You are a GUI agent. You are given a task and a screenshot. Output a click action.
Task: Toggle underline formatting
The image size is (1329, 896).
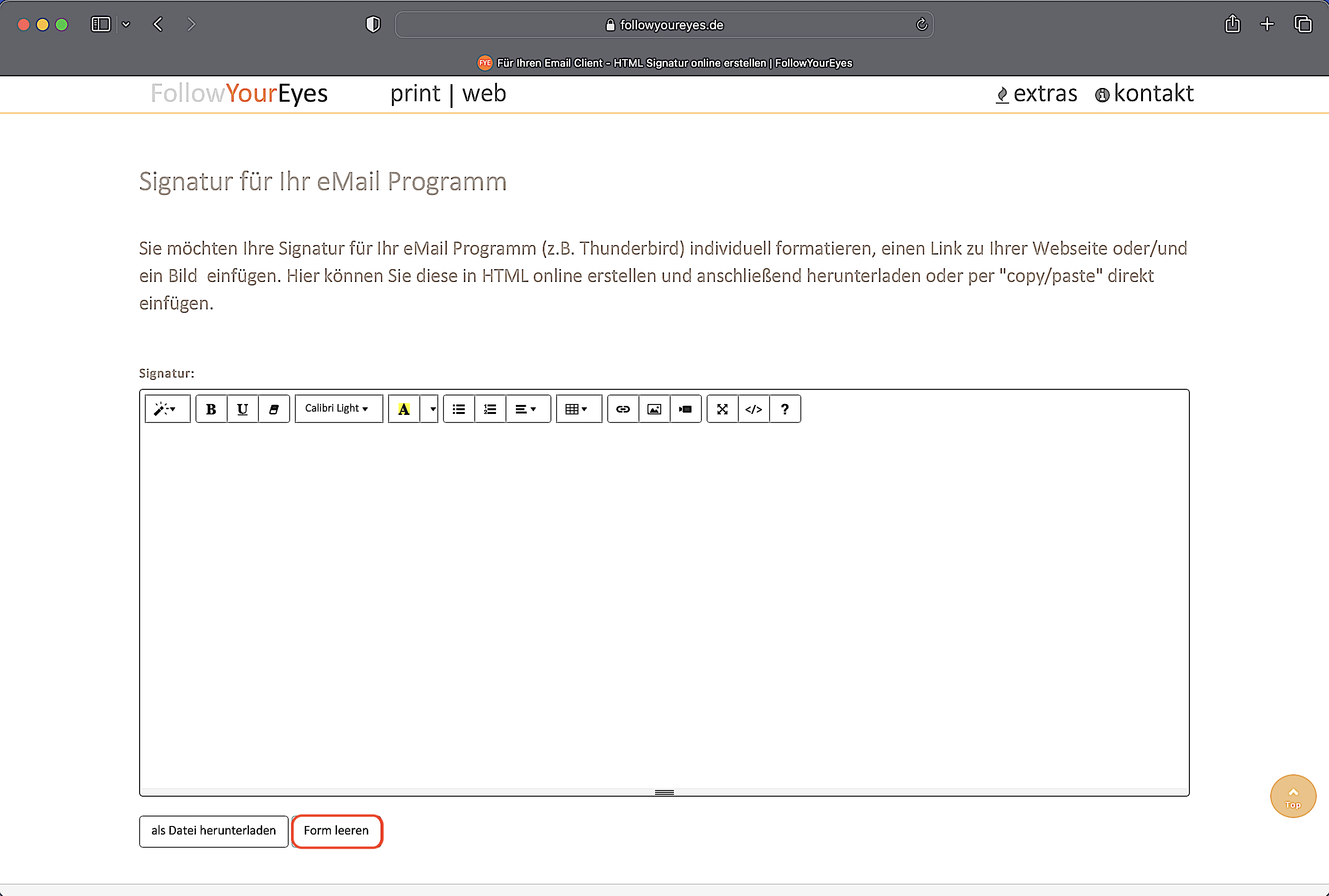(242, 409)
